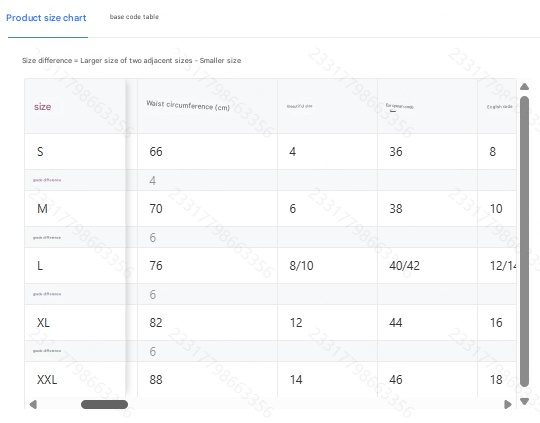Click the scroll left arrow icon
This screenshot has height=423, width=540.
[33, 404]
